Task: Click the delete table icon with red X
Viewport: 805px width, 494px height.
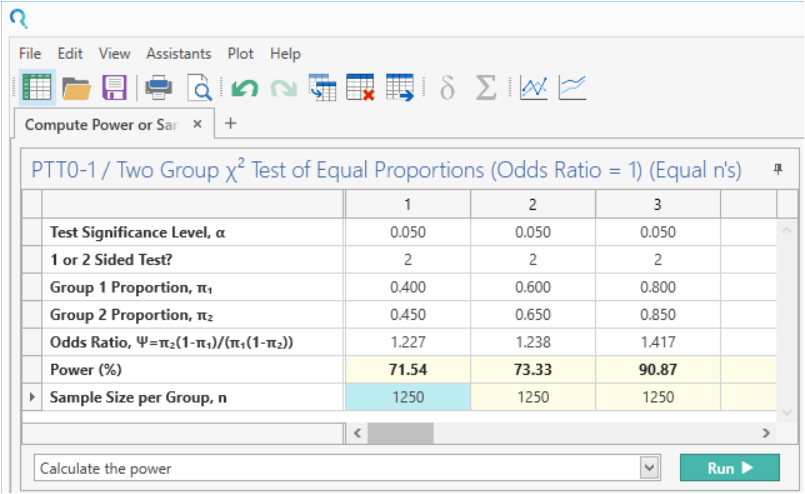Action: (x=360, y=88)
